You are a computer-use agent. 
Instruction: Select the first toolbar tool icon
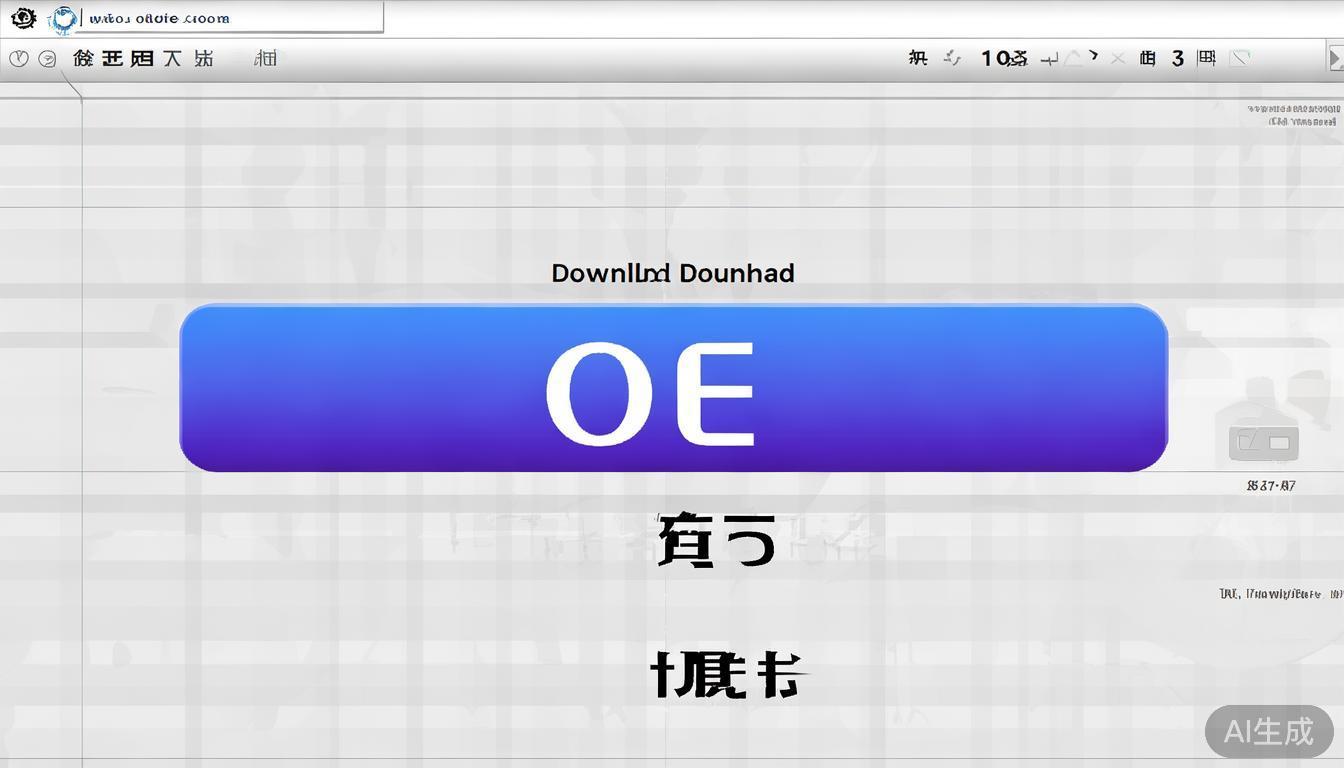(x=82, y=58)
